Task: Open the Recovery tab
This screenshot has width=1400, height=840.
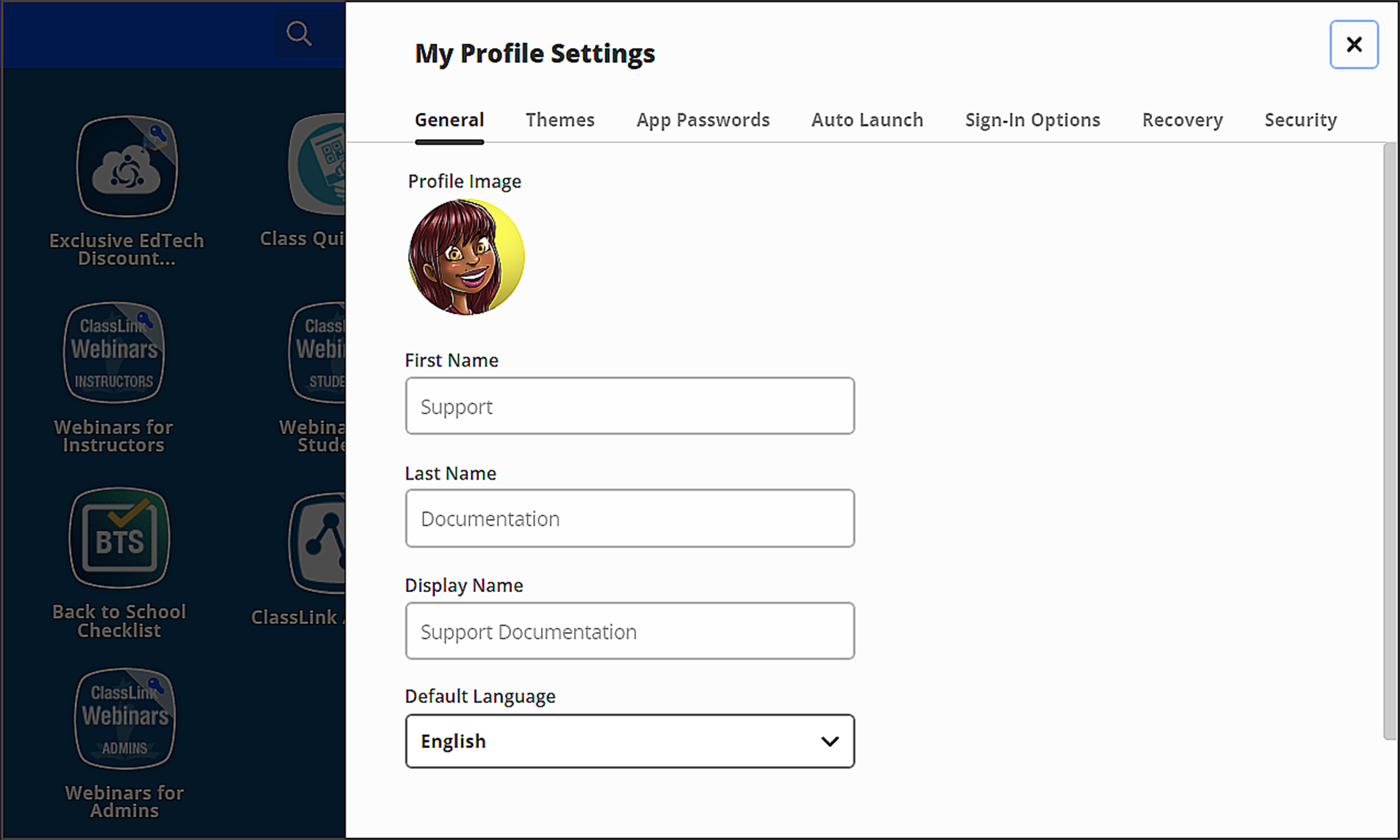Action: [1182, 120]
